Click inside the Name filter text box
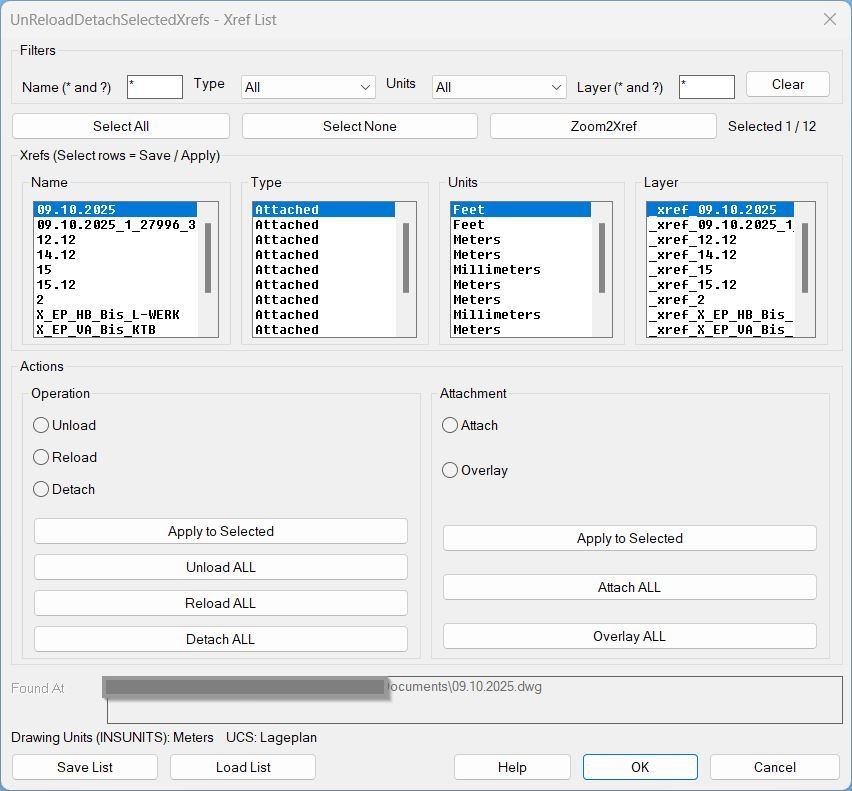 coord(154,87)
